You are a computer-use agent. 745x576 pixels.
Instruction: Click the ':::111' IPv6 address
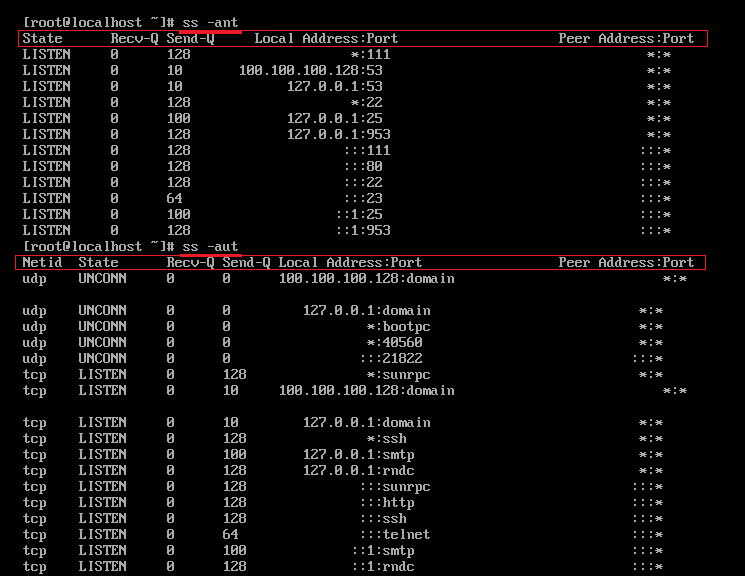tap(366, 150)
